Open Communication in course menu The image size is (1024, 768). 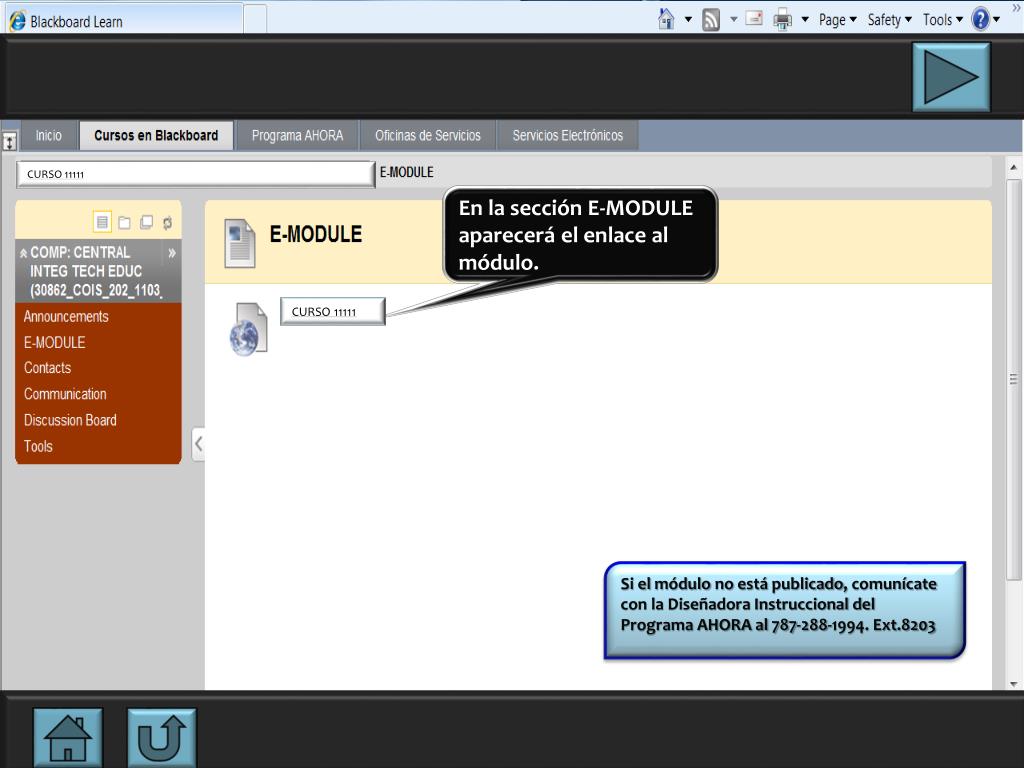point(65,394)
